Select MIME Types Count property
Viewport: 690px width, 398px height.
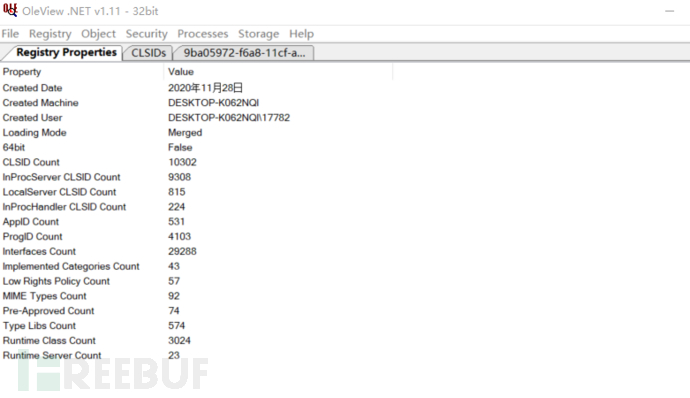(x=44, y=296)
